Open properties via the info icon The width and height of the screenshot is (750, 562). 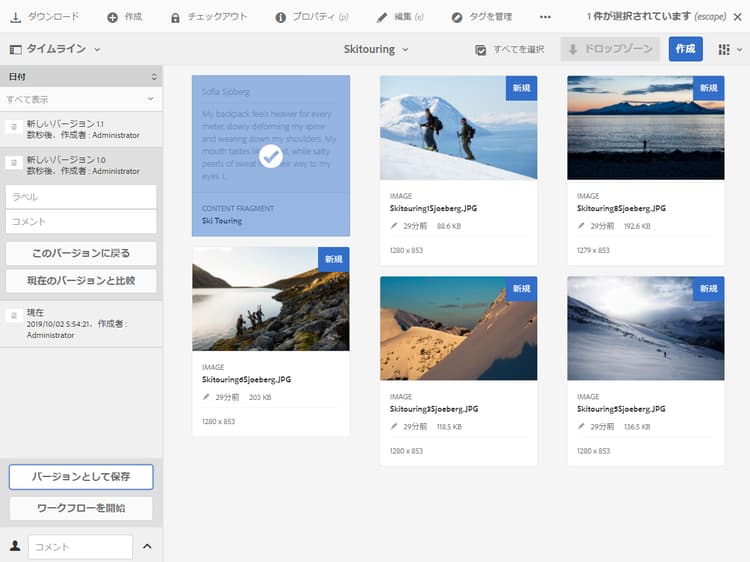point(281,17)
